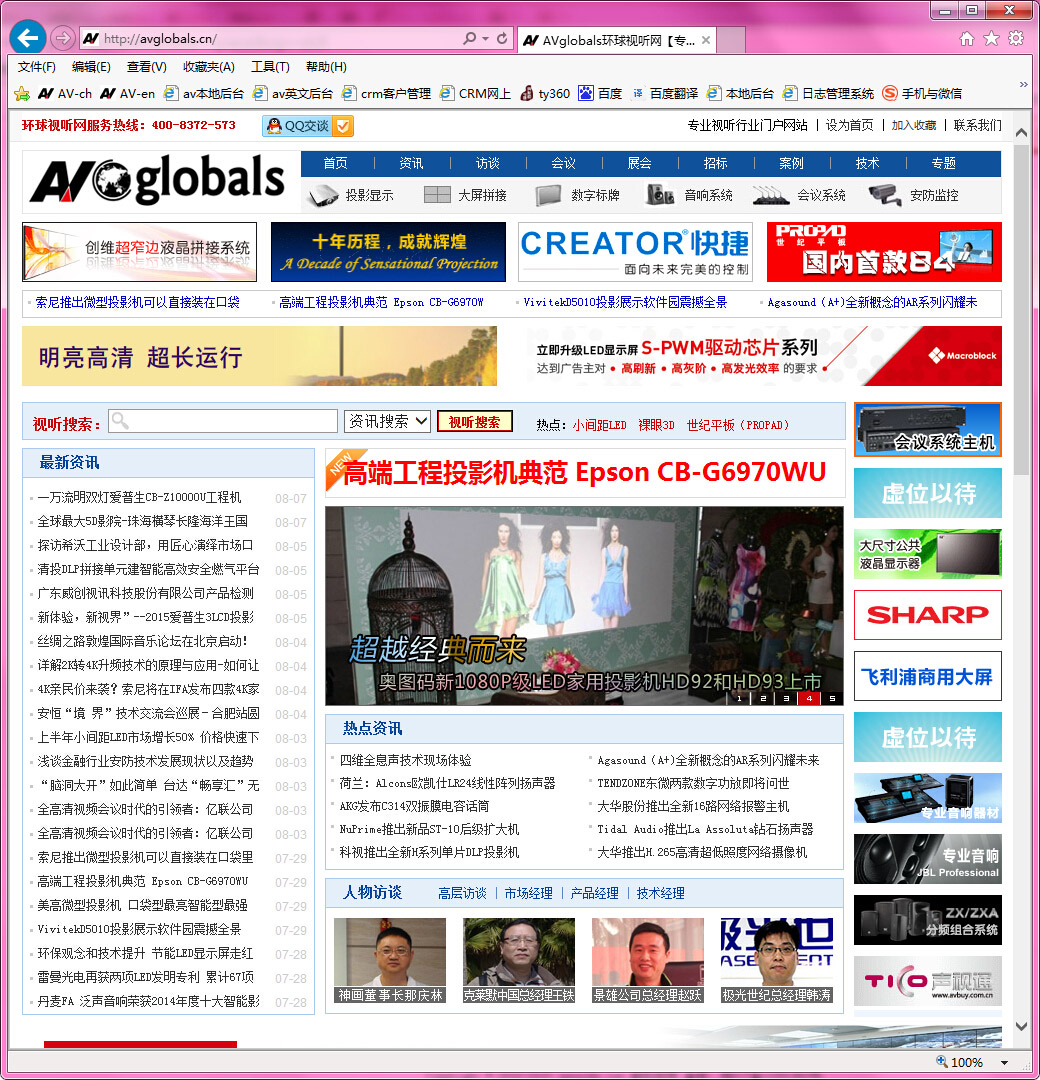This screenshot has height=1080, width=1040.
Task: Open the AV-en bookmark
Action: pos(127,93)
